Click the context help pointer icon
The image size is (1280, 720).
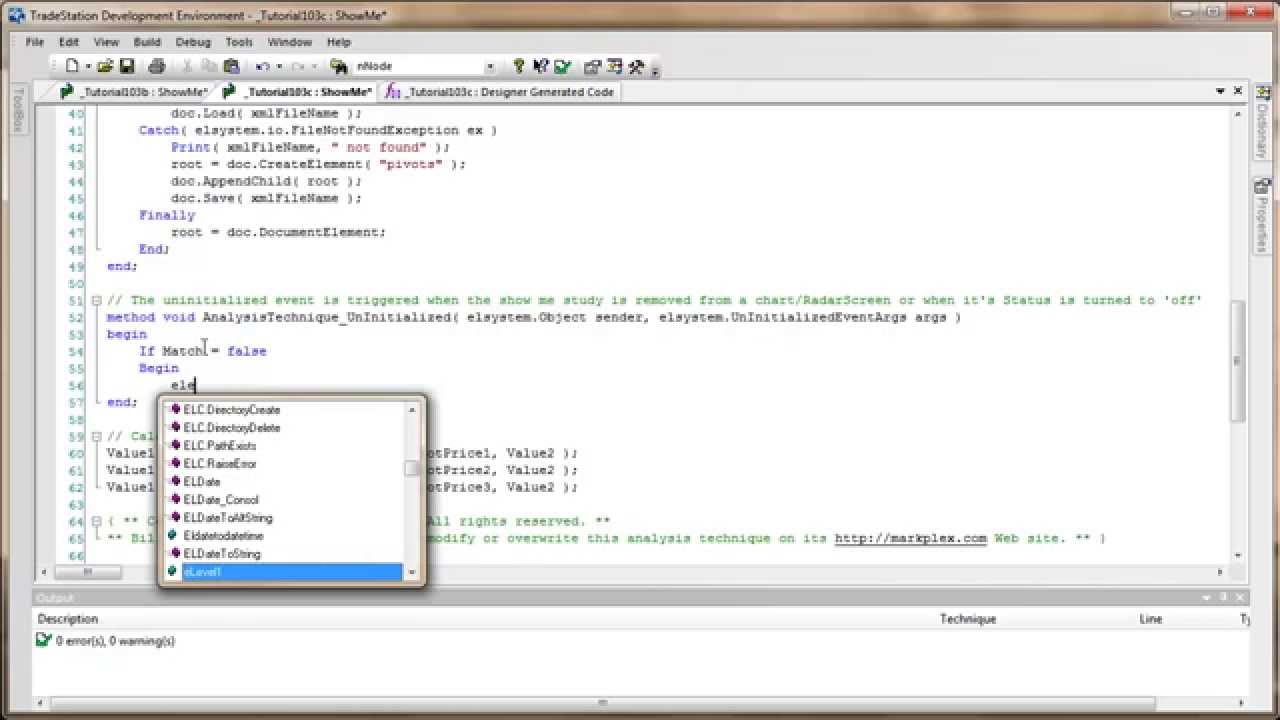click(541, 67)
